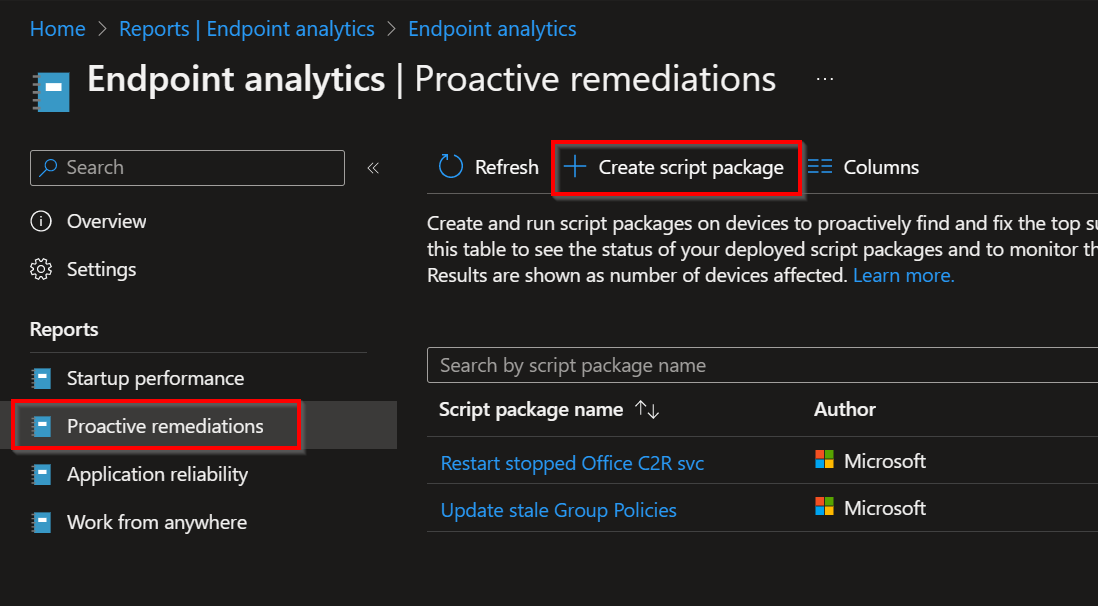Viewport: 1098px width, 606px height.
Task: Click Microsoft author text for Restart stopped Office row
Action: pos(884,461)
